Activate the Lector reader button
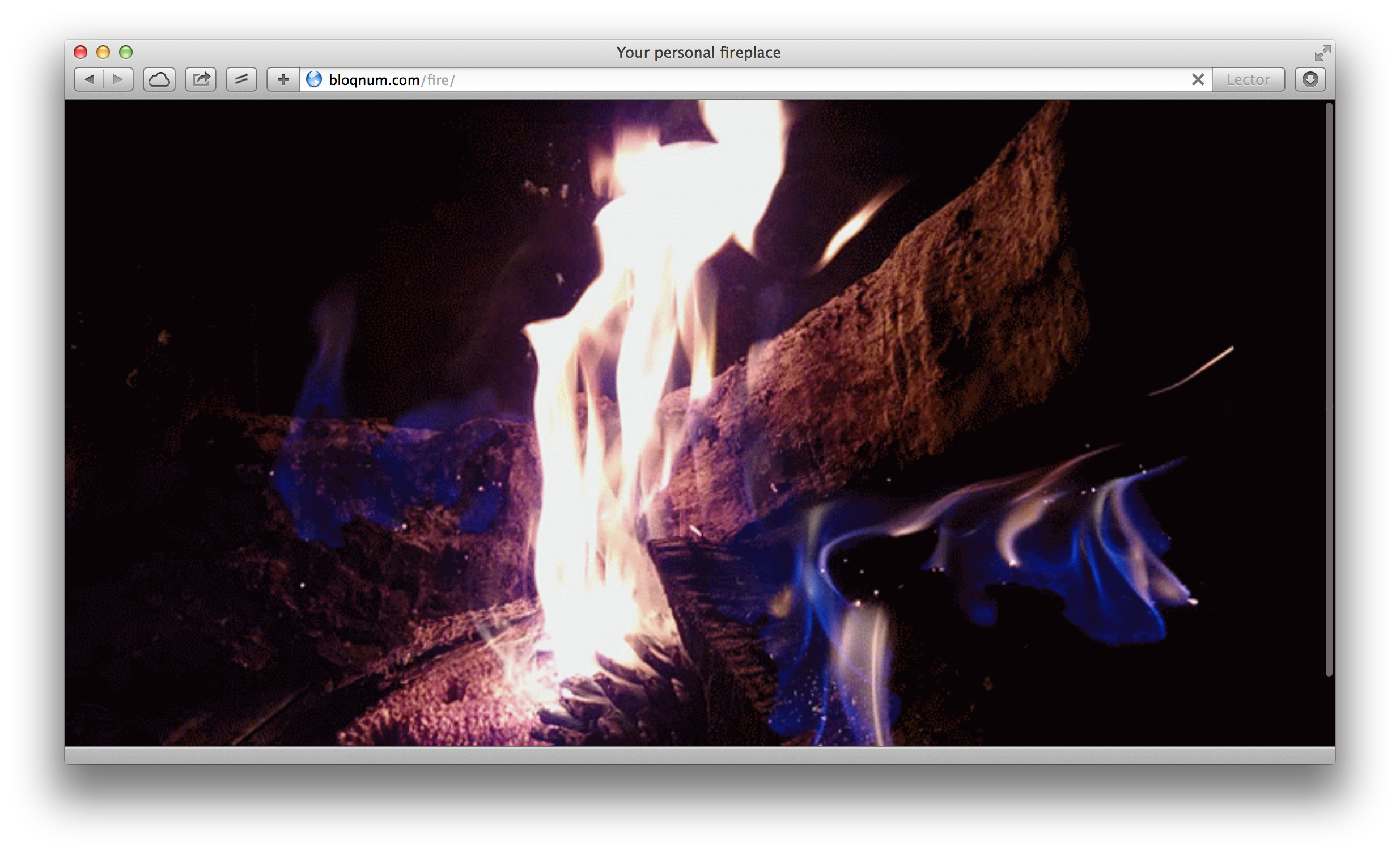The height and width of the screenshot is (854, 1400). (x=1248, y=79)
